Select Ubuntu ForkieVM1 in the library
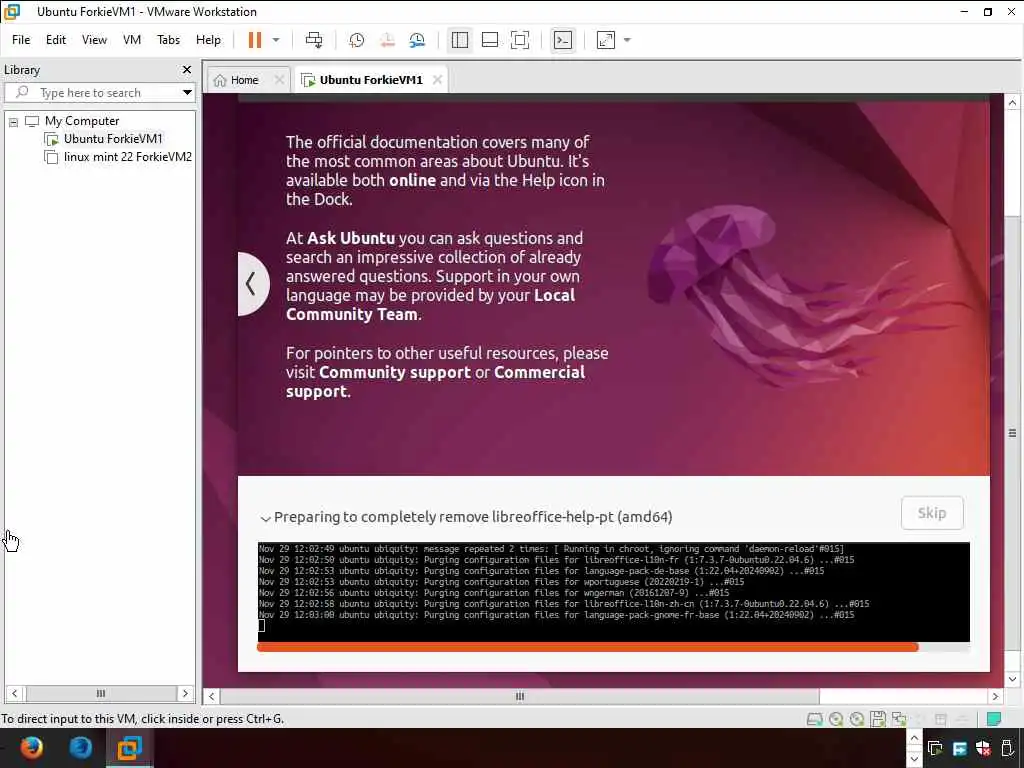 point(113,138)
